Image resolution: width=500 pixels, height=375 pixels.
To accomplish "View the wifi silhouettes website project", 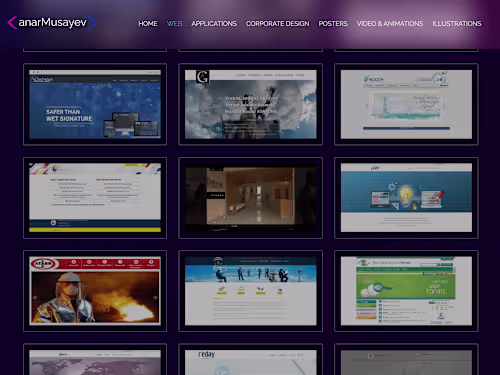I will [251, 291].
